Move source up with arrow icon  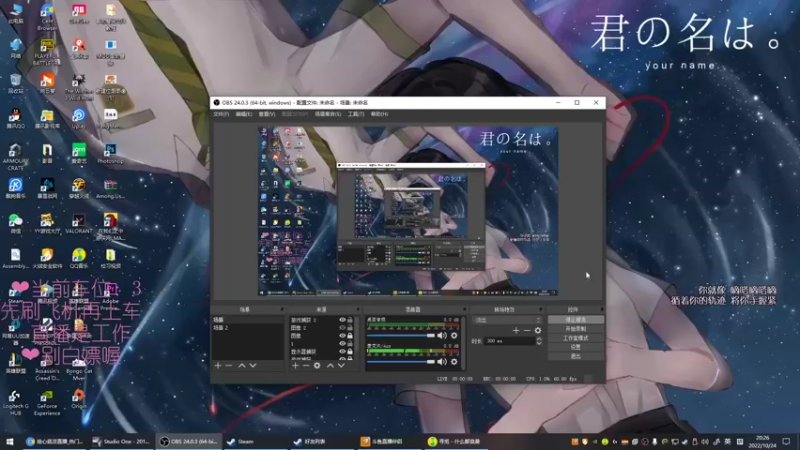(x=330, y=365)
